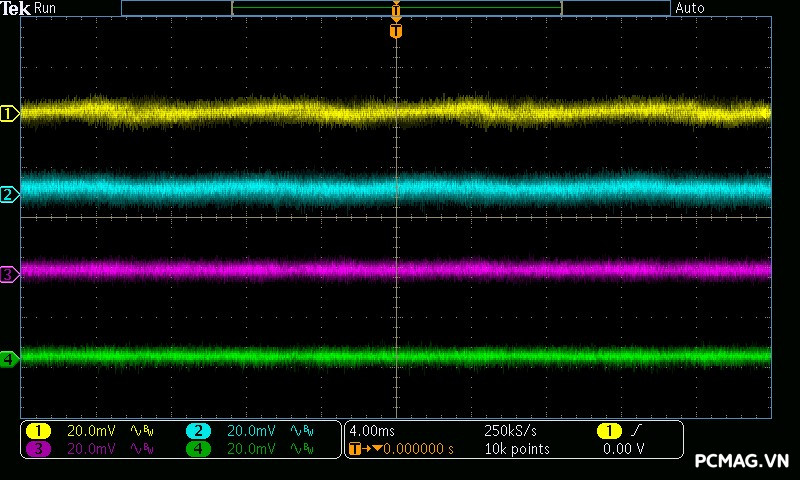
Task: Click the trigger source channel 1 badge
Action: click(x=609, y=431)
